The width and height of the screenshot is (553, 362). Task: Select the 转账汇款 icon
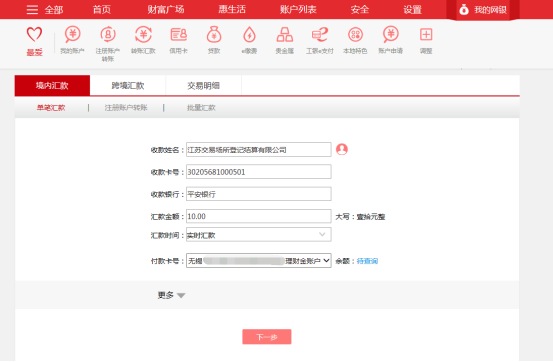143,35
